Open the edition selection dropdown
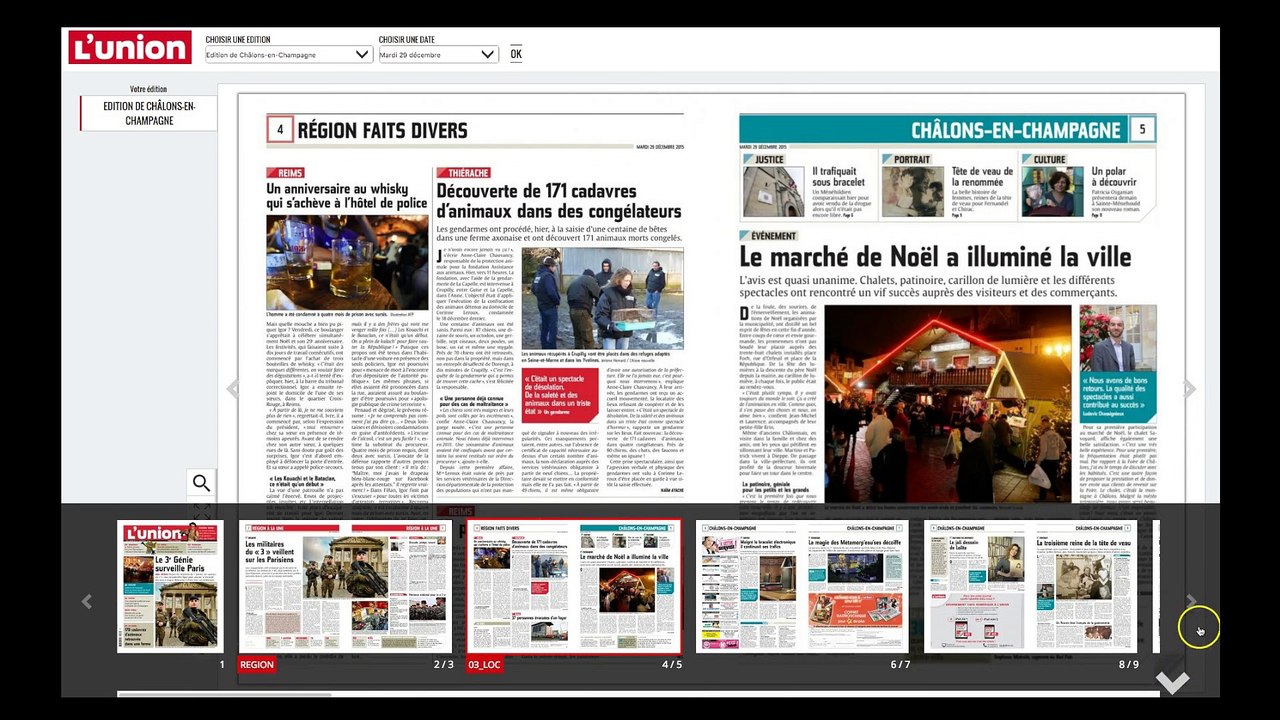The width and height of the screenshot is (1280, 720). coord(288,54)
